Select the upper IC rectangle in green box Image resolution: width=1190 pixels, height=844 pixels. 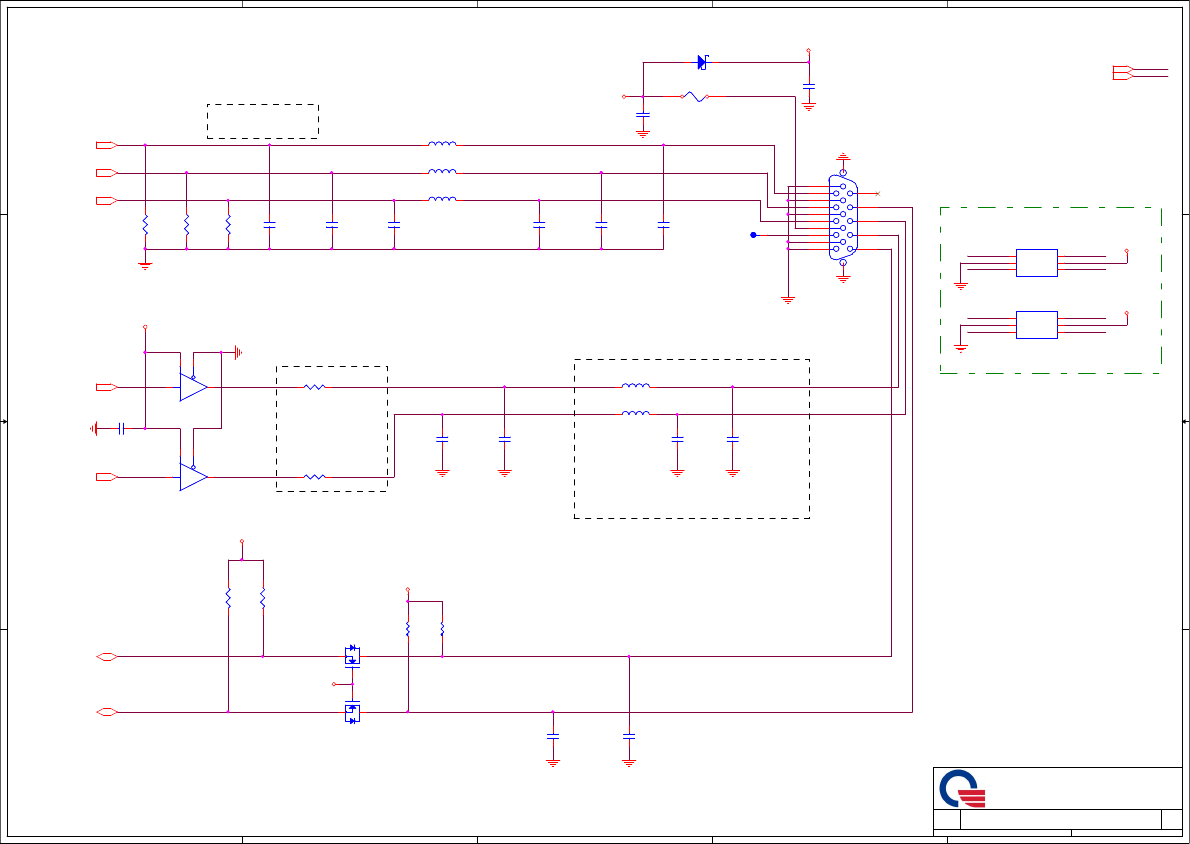(x=1037, y=263)
